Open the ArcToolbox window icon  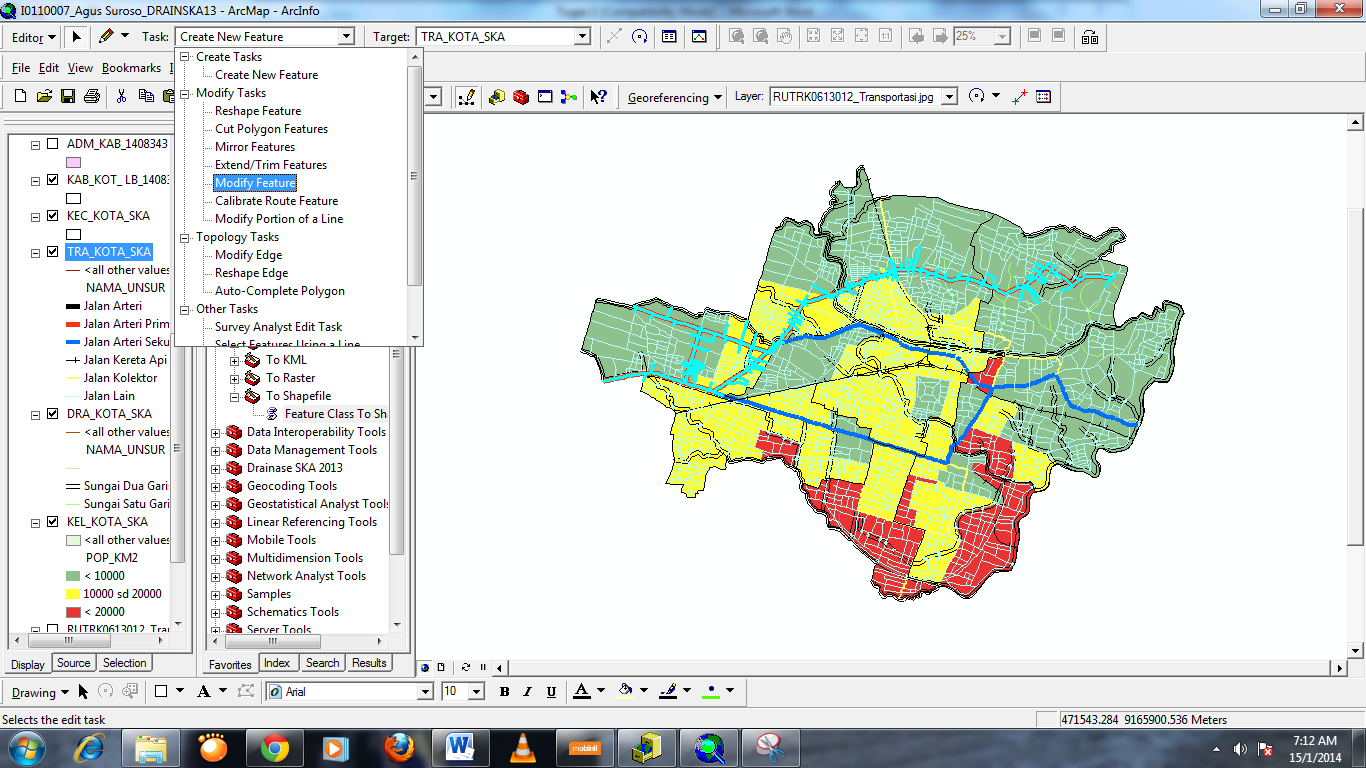(x=520, y=97)
